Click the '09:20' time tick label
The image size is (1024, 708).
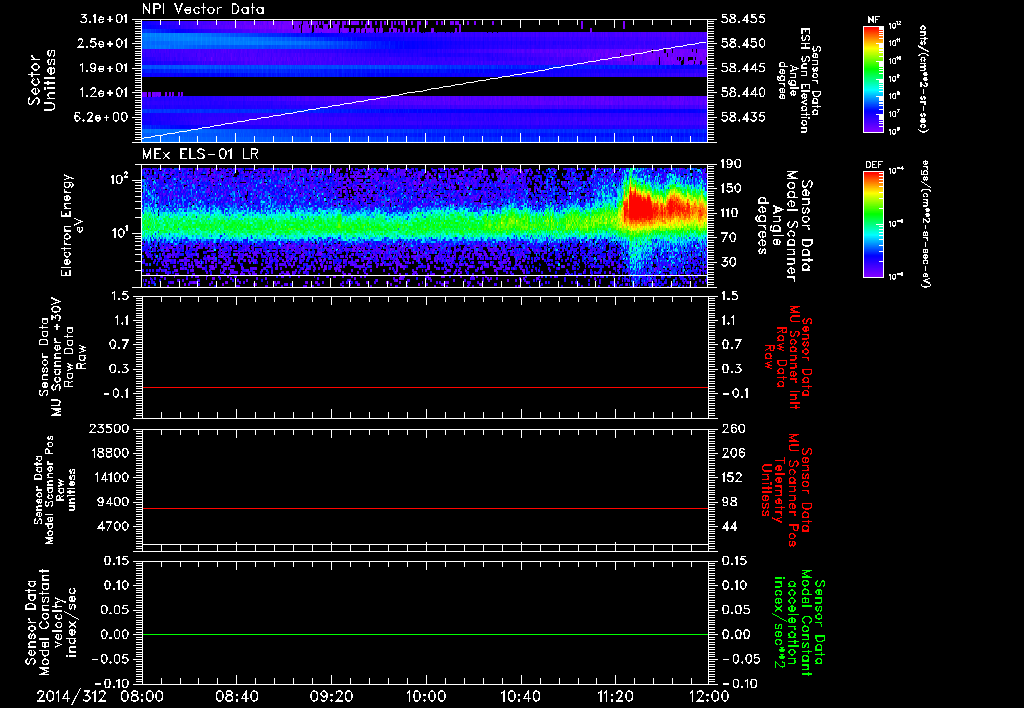[x=330, y=696]
